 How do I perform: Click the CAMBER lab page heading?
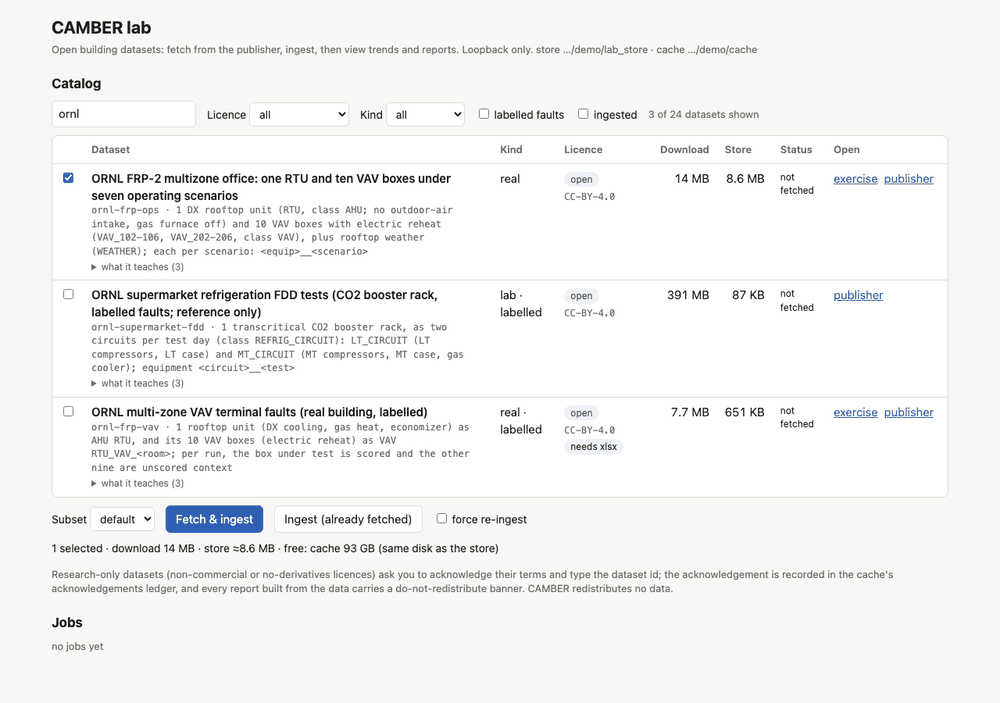101,27
